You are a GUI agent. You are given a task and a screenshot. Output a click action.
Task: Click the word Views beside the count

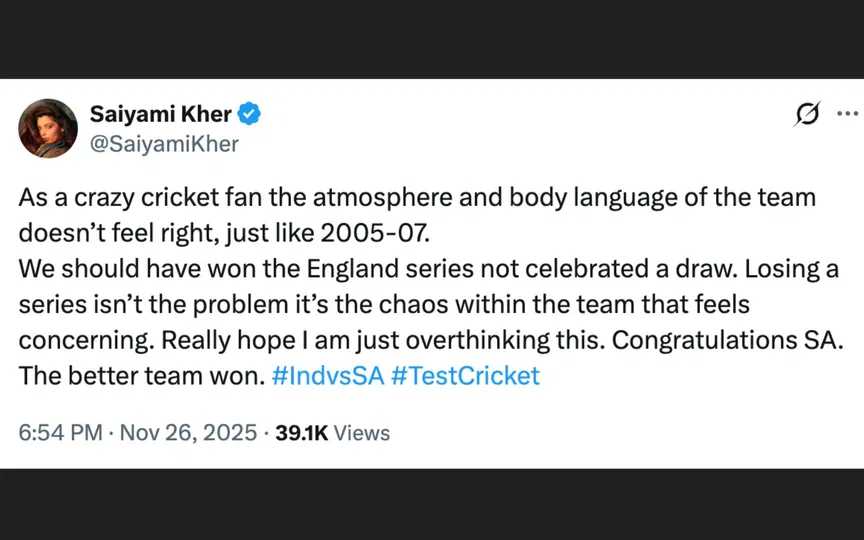click(361, 433)
